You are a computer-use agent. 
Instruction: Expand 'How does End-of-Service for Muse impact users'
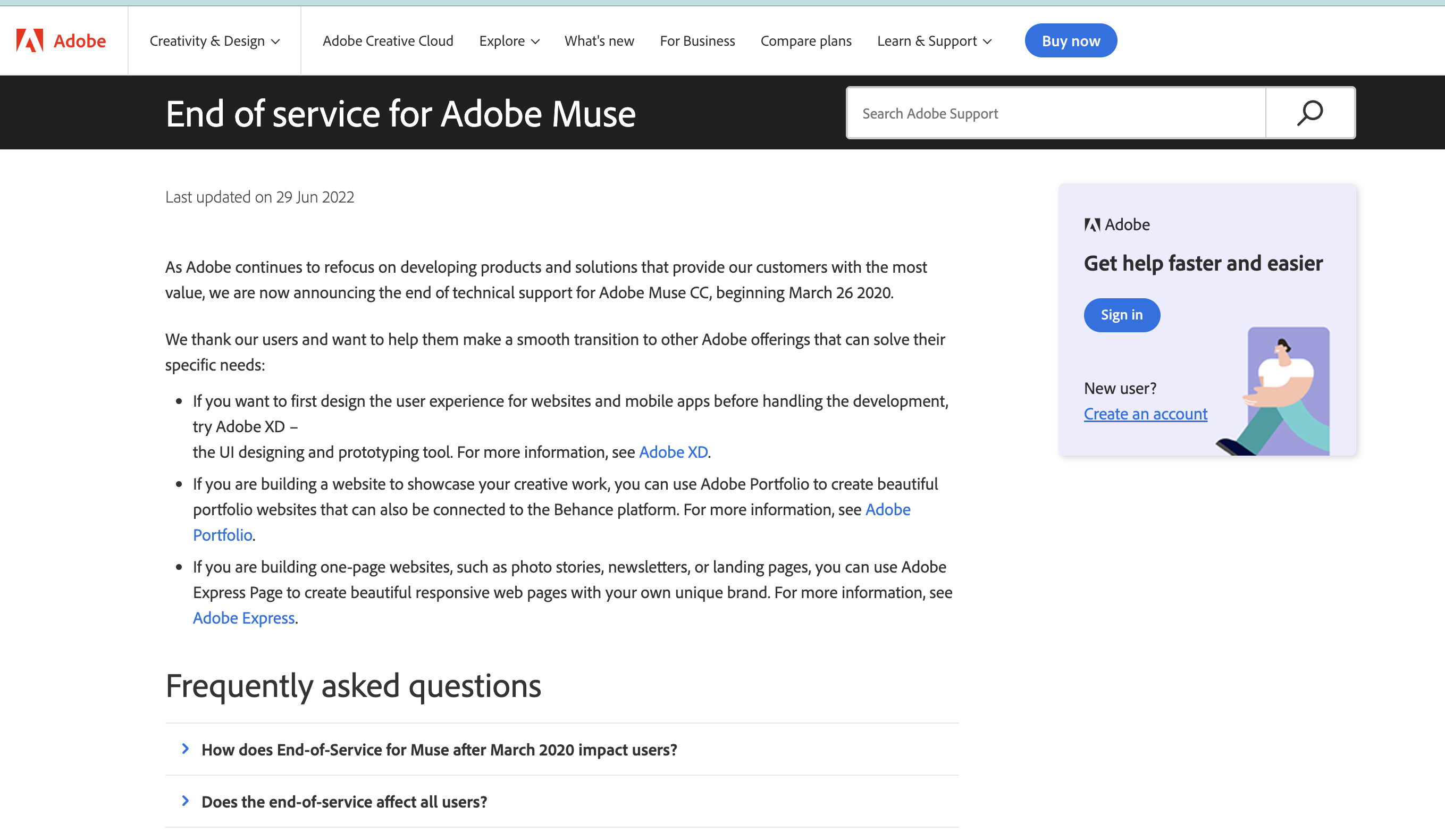click(438, 748)
